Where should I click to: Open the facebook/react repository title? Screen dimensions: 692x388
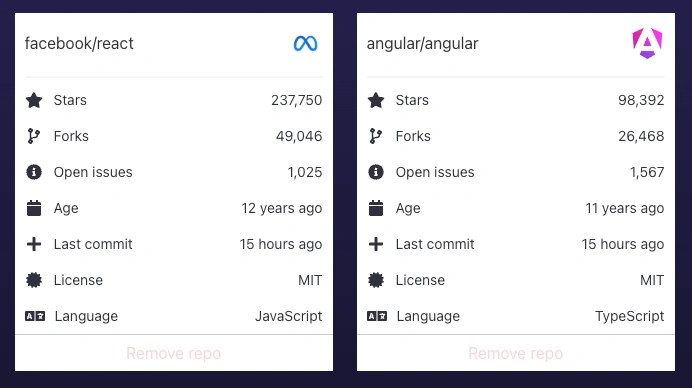[x=79, y=44]
